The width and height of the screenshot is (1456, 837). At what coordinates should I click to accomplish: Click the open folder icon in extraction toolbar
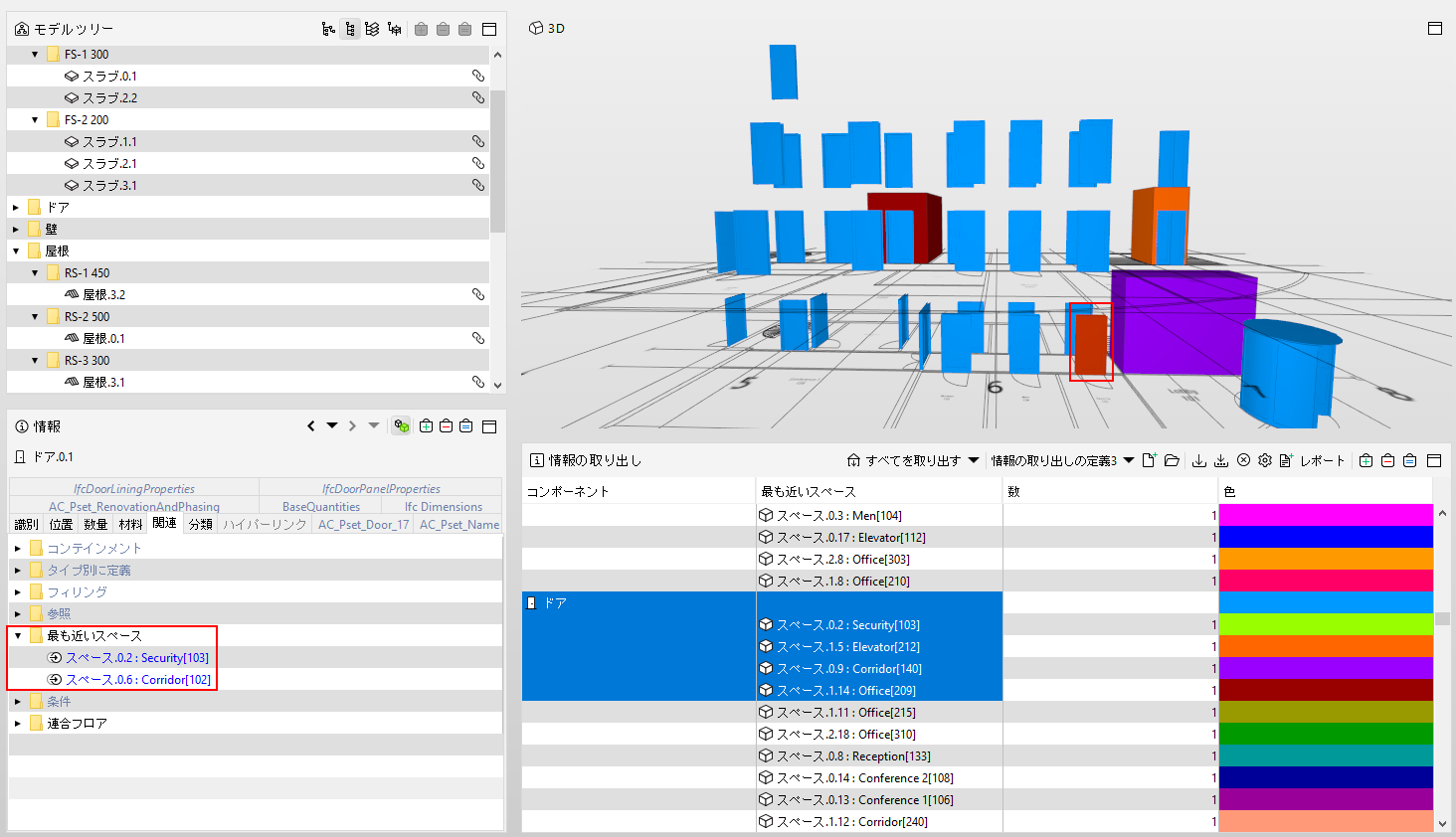tap(1172, 460)
